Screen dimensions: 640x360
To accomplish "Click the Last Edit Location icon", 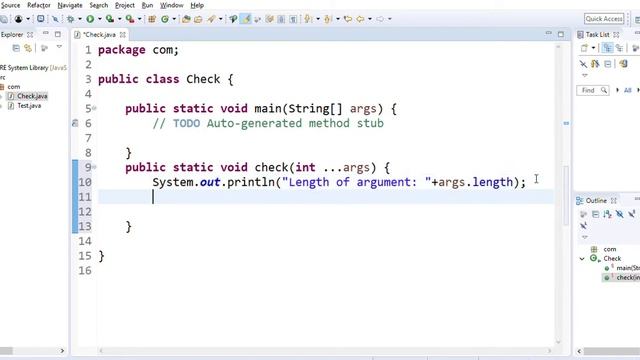I will 348,19.
